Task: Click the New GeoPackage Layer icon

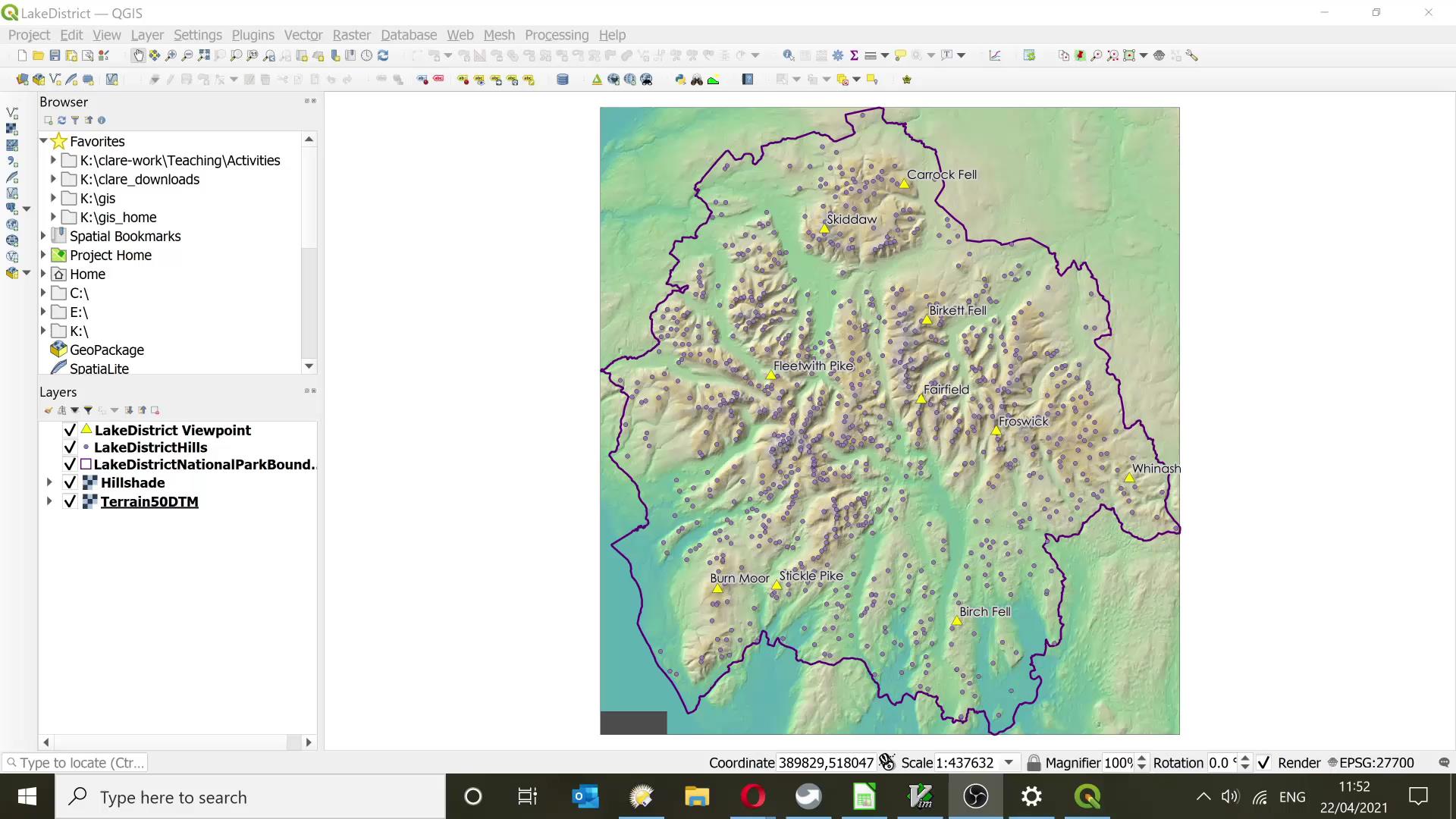Action: point(38,79)
